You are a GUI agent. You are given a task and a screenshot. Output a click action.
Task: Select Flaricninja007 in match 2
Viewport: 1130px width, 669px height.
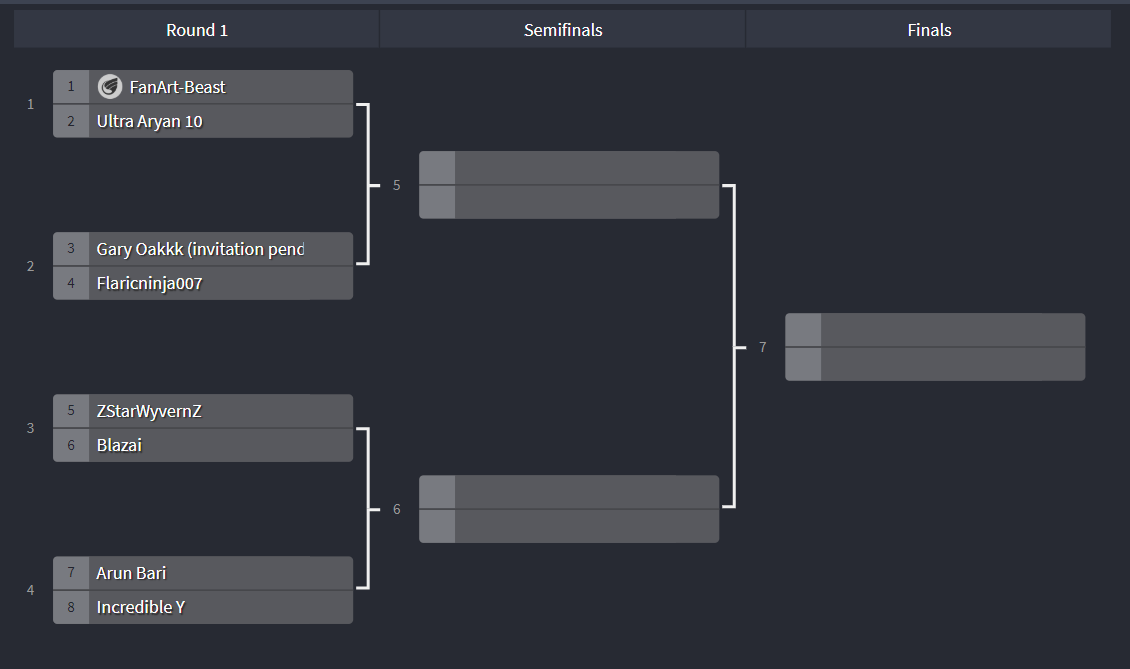pyautogui.click(x=203, y=283)
